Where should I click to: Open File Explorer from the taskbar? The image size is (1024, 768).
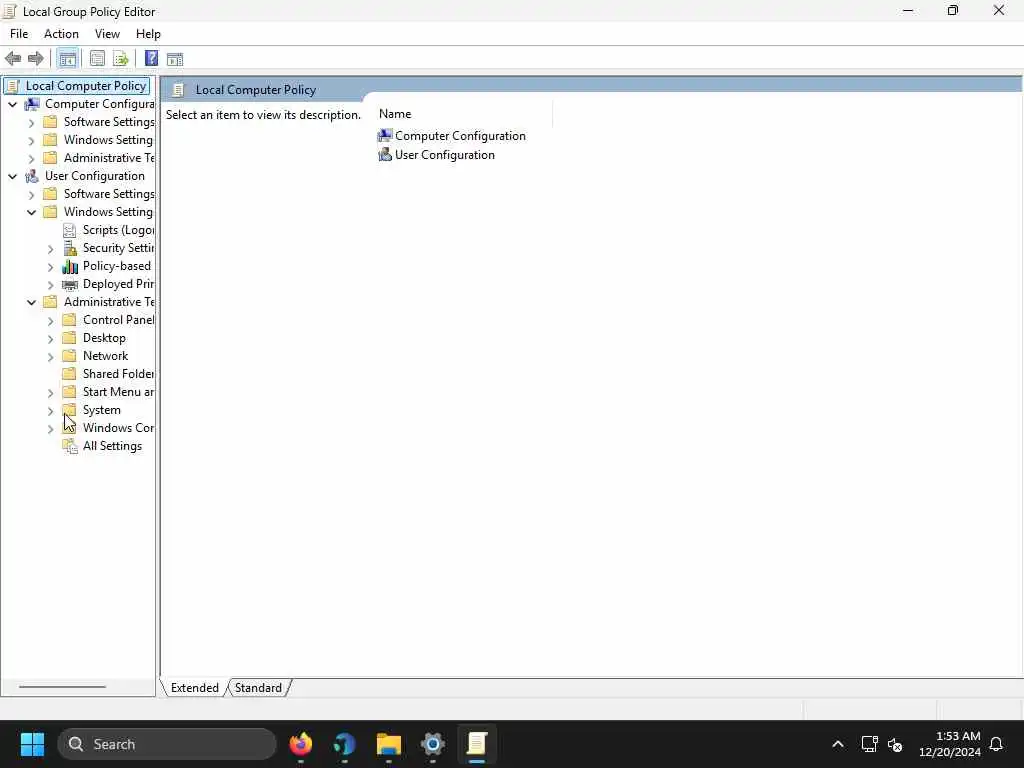point(389,744)
